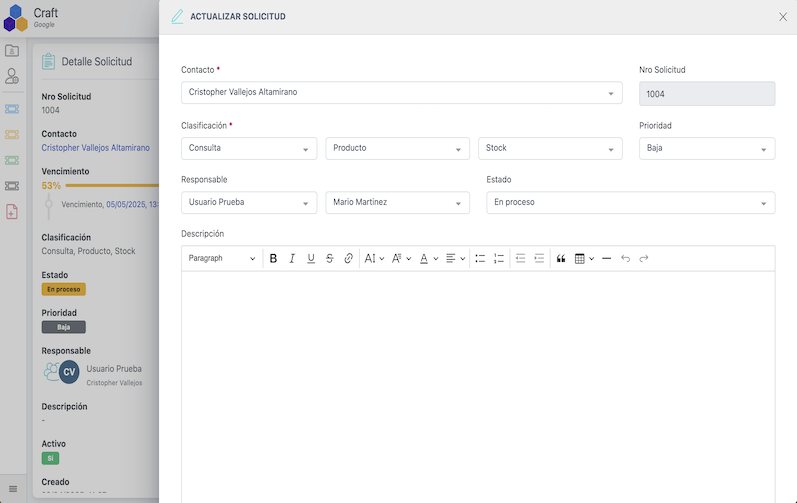The height and width of the screenshot is (503, 797).
Task: Open the Consulta classification dropdown
Action: point(249,148)
